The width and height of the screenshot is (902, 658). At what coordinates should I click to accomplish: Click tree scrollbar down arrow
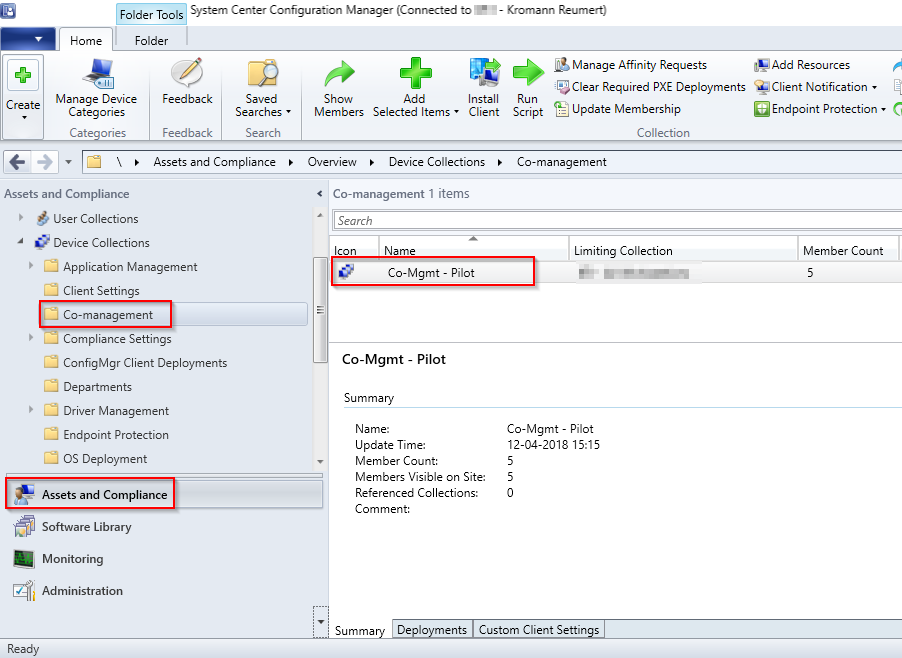tap(320, 462)
